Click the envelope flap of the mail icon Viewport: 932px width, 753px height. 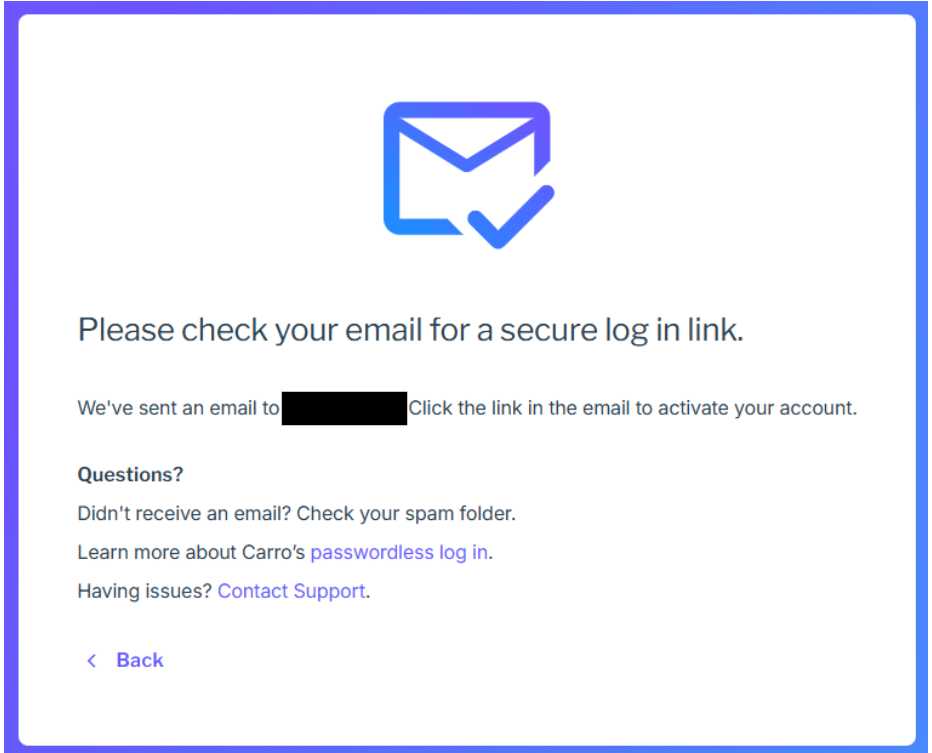pyautogui.click(x=466, y=140)
